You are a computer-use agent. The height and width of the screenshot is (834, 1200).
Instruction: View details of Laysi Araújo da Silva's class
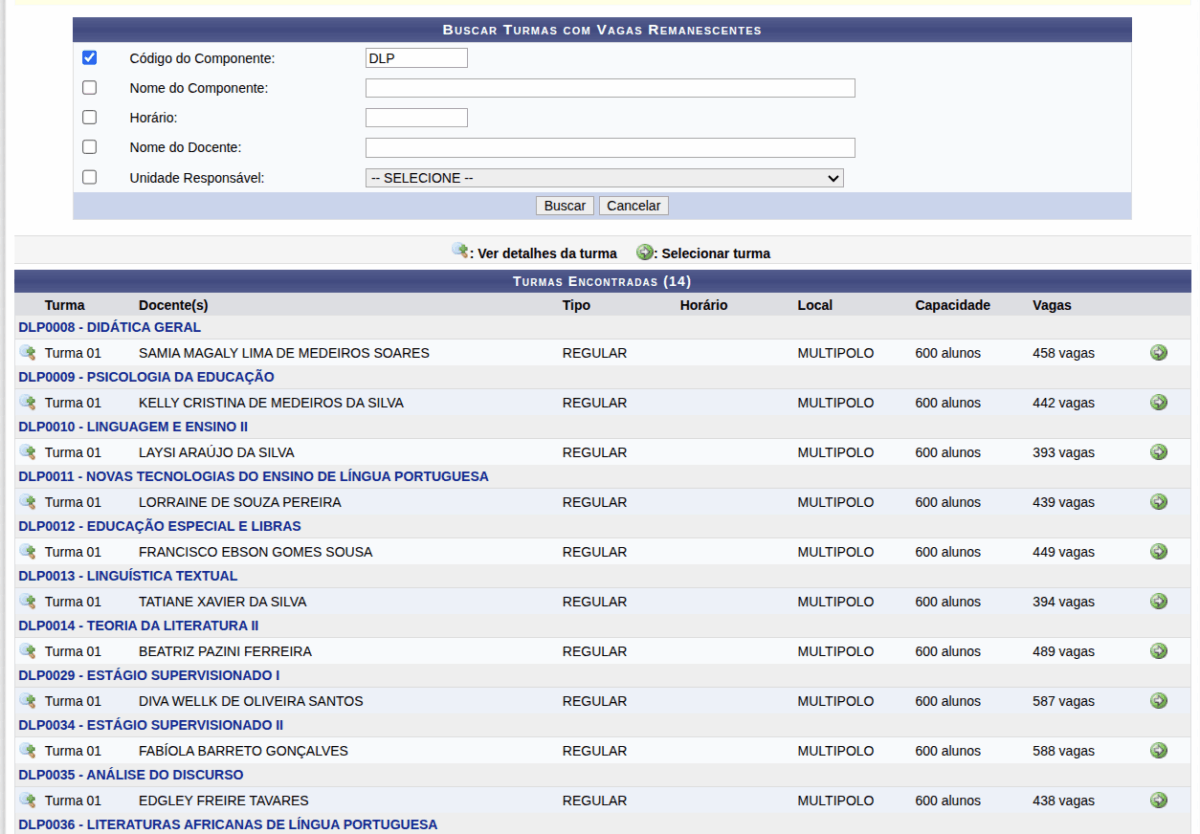tap(27, 452)
